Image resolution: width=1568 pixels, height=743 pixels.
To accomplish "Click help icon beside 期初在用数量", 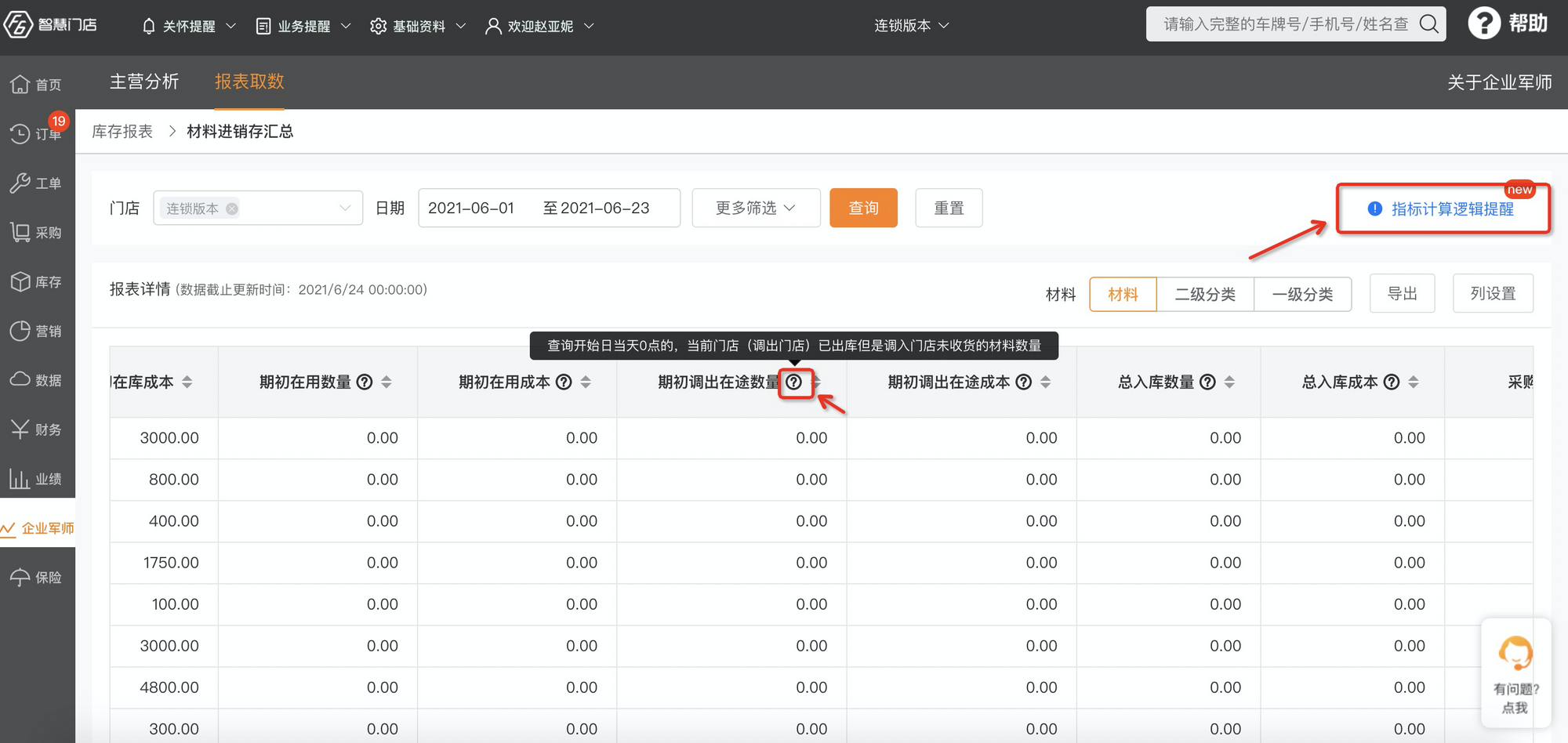I will point(365,382).
